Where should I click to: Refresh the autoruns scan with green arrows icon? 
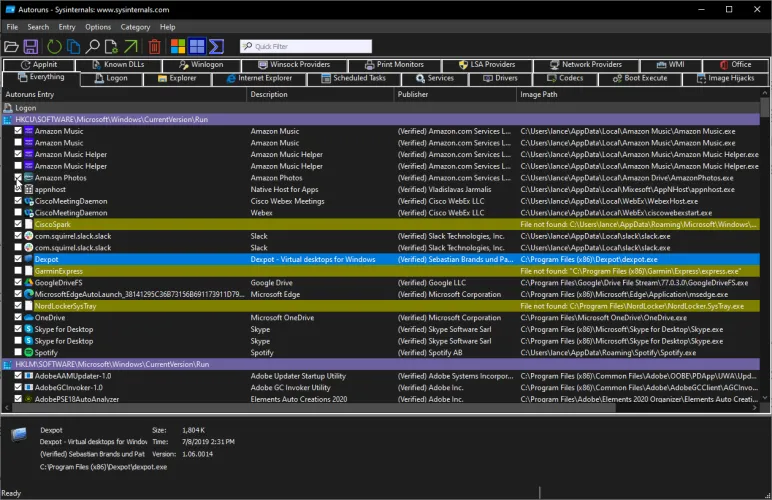(53, 46)
